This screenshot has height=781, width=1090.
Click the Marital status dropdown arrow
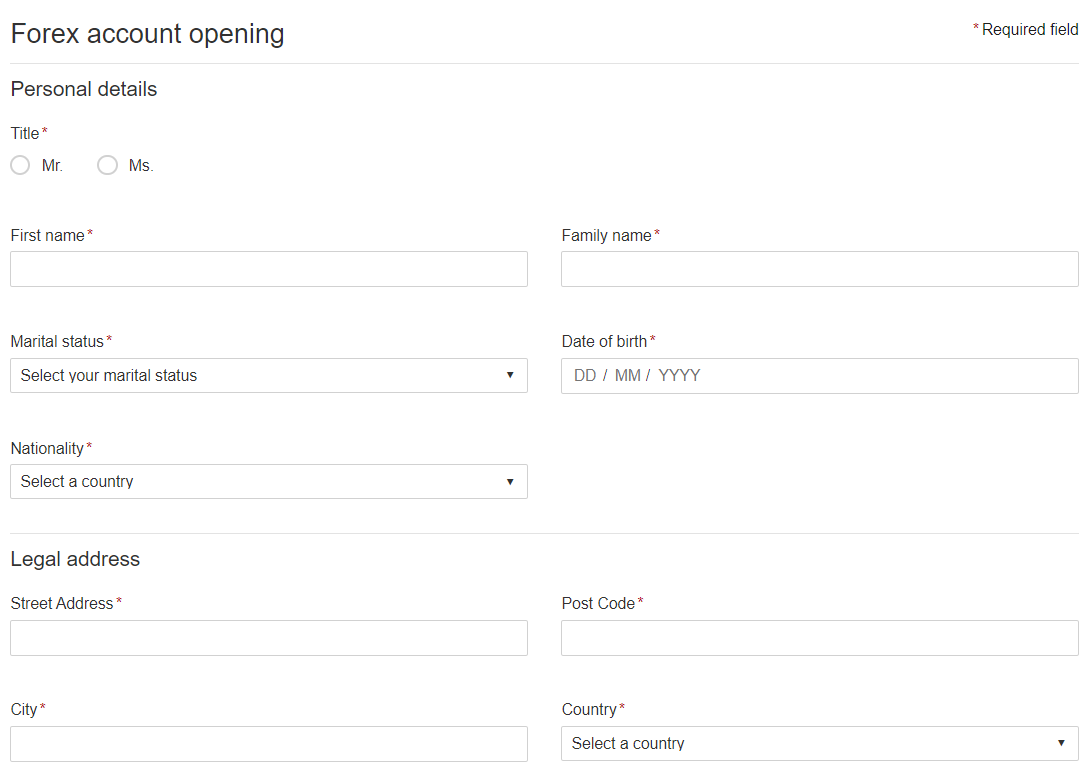(x=510, y=376)
